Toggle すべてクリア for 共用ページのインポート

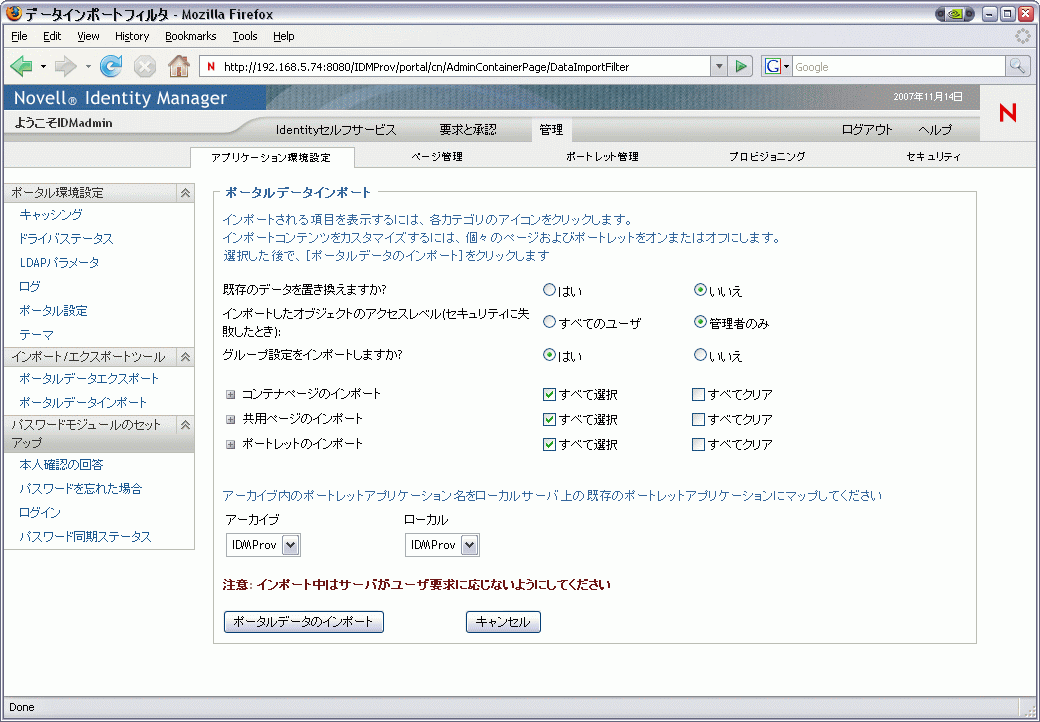(698, 420)
